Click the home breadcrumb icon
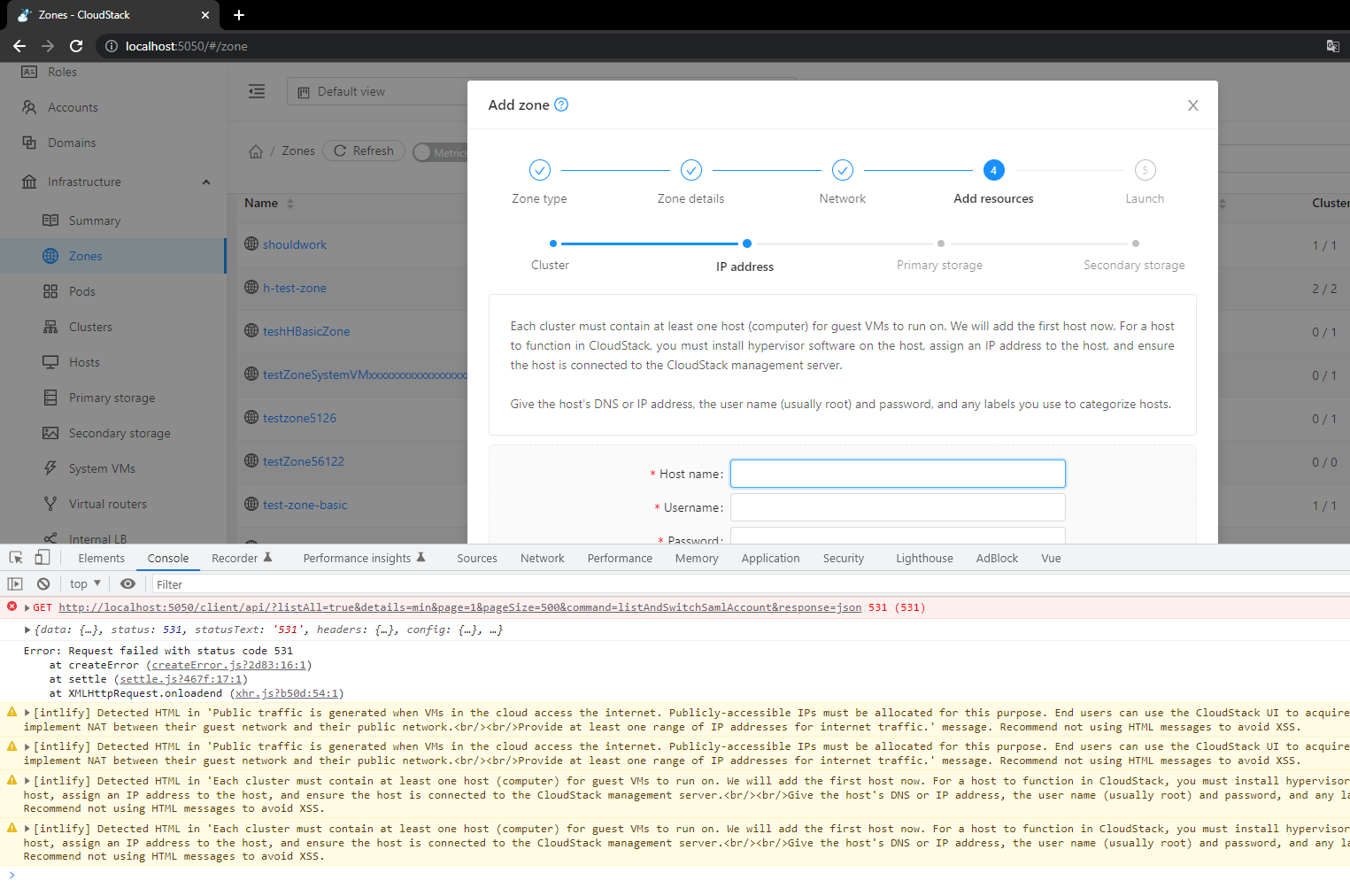The width and height of the screenshot is (1350, 896). pyautogui.click(x=256, y=151)
